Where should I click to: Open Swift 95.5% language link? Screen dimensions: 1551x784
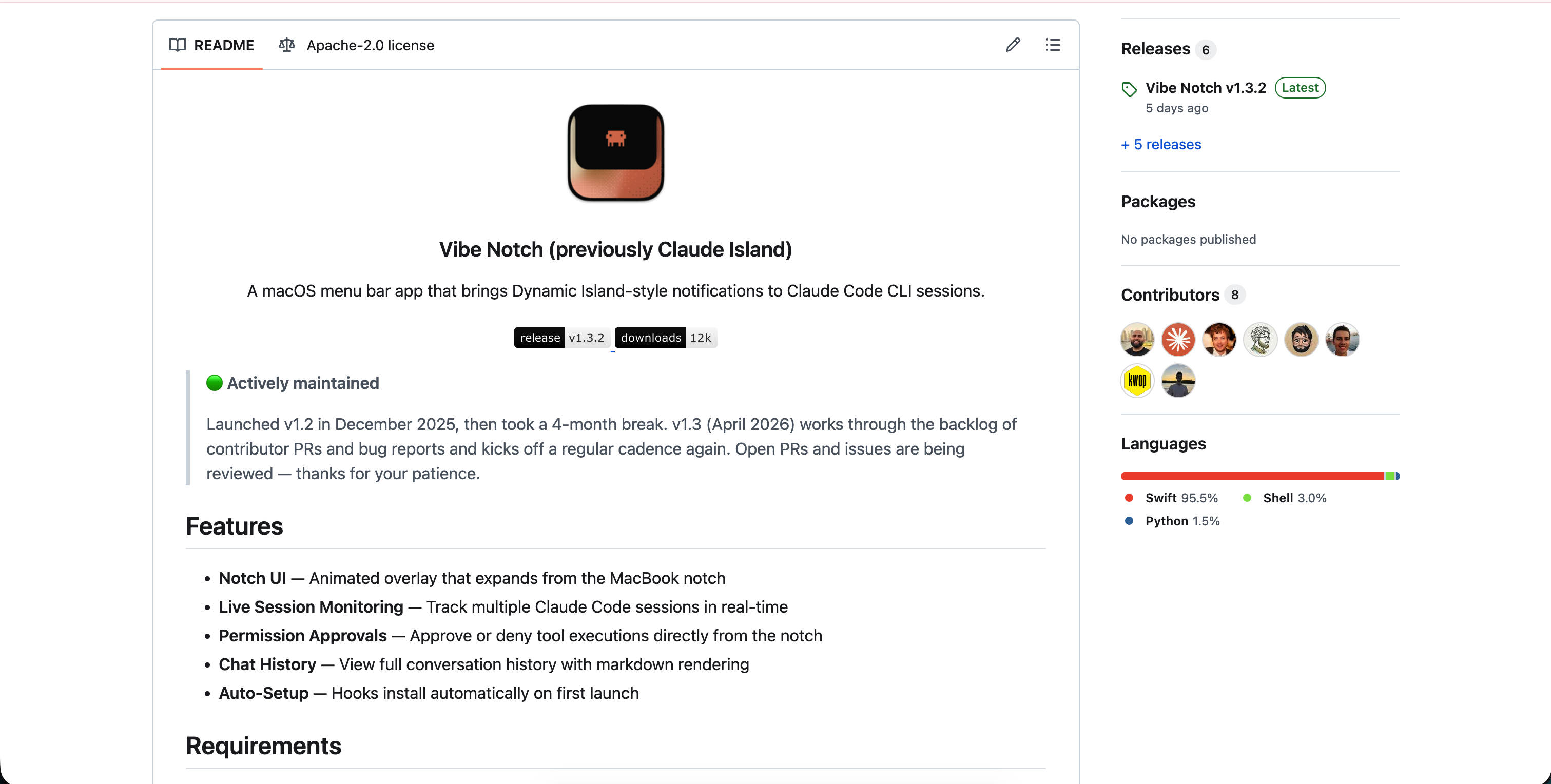[x=1181, y=498]
